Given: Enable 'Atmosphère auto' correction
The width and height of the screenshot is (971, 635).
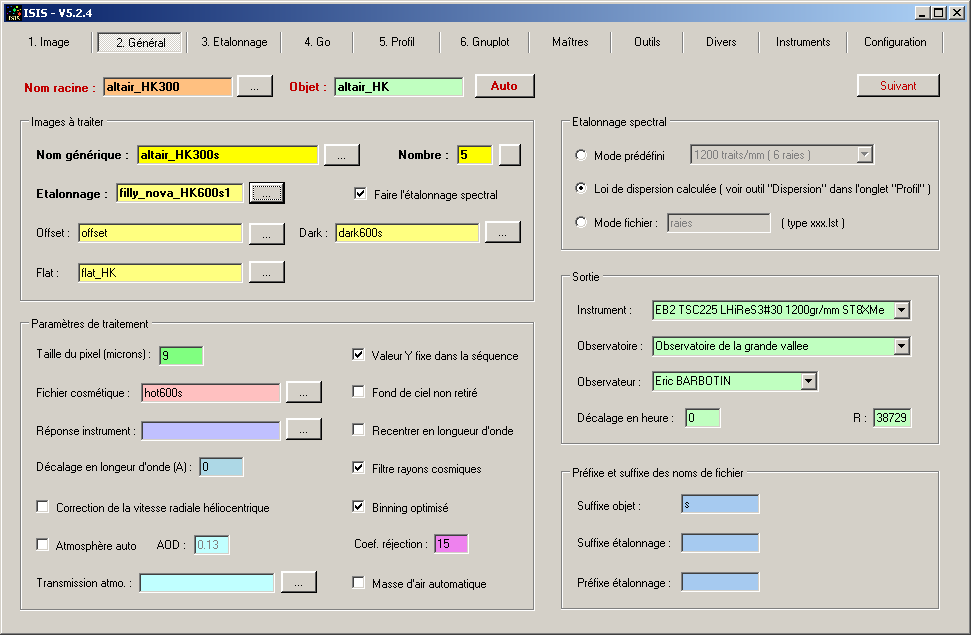Looking at the screenshot, I should (42, 544).
